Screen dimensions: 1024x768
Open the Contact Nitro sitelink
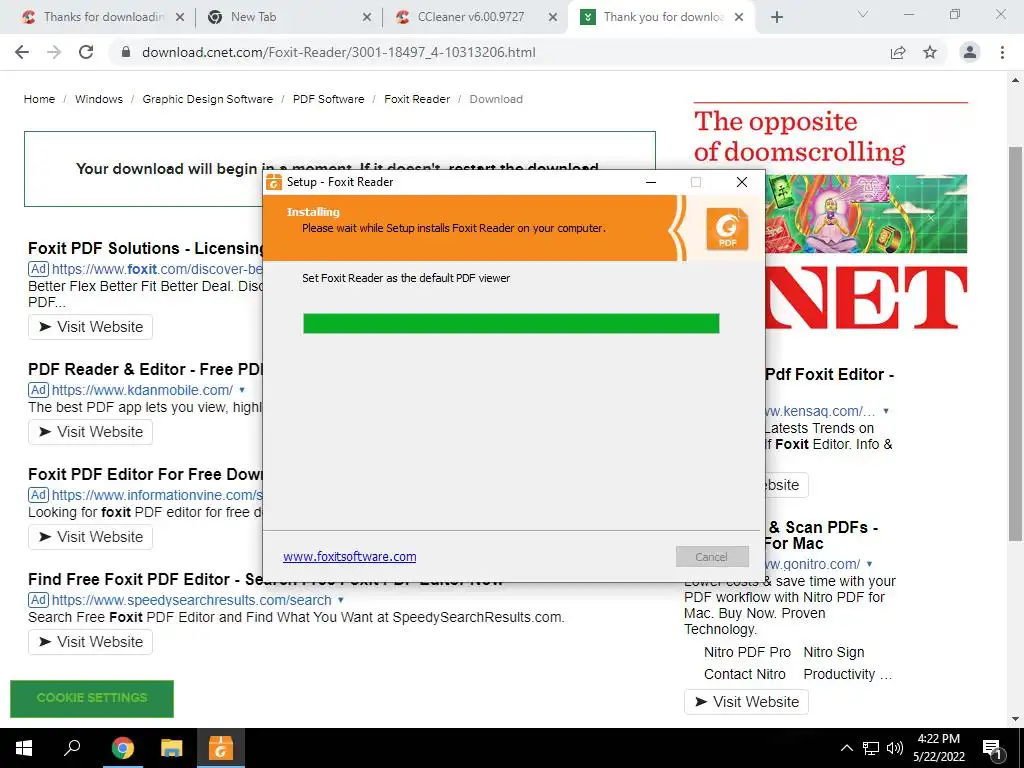coord(744,675)
